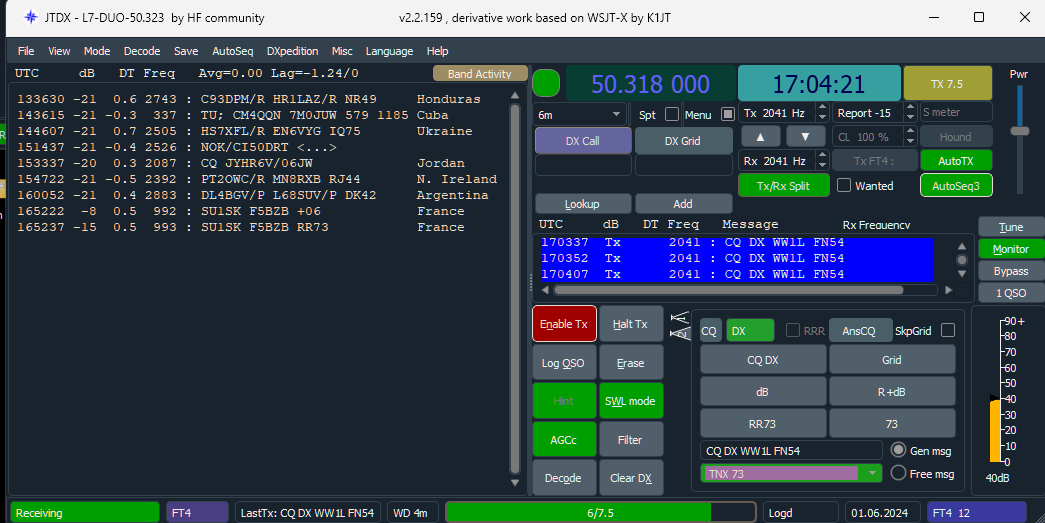Screen dimensions: 1045x523
Task: Click the AutoSeq3 button
Action: pos(956,186)
